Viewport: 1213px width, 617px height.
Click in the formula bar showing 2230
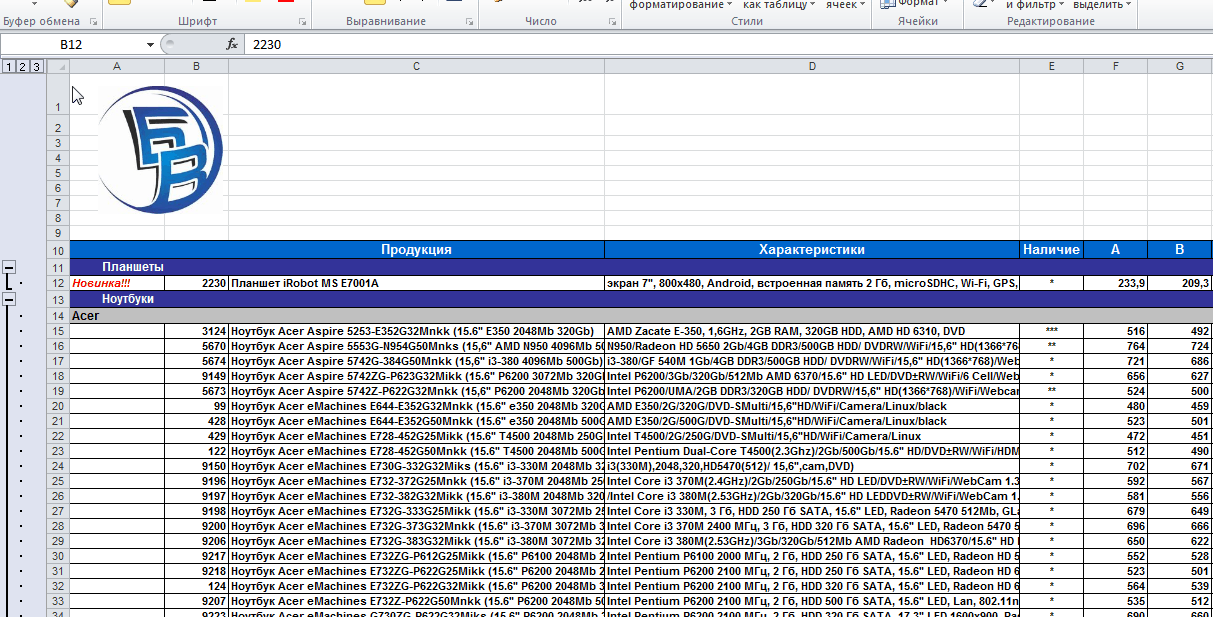726,45
